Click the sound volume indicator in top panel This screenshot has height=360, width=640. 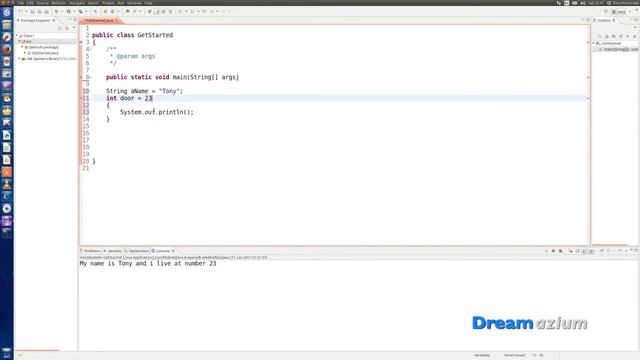tap(582, 3)
